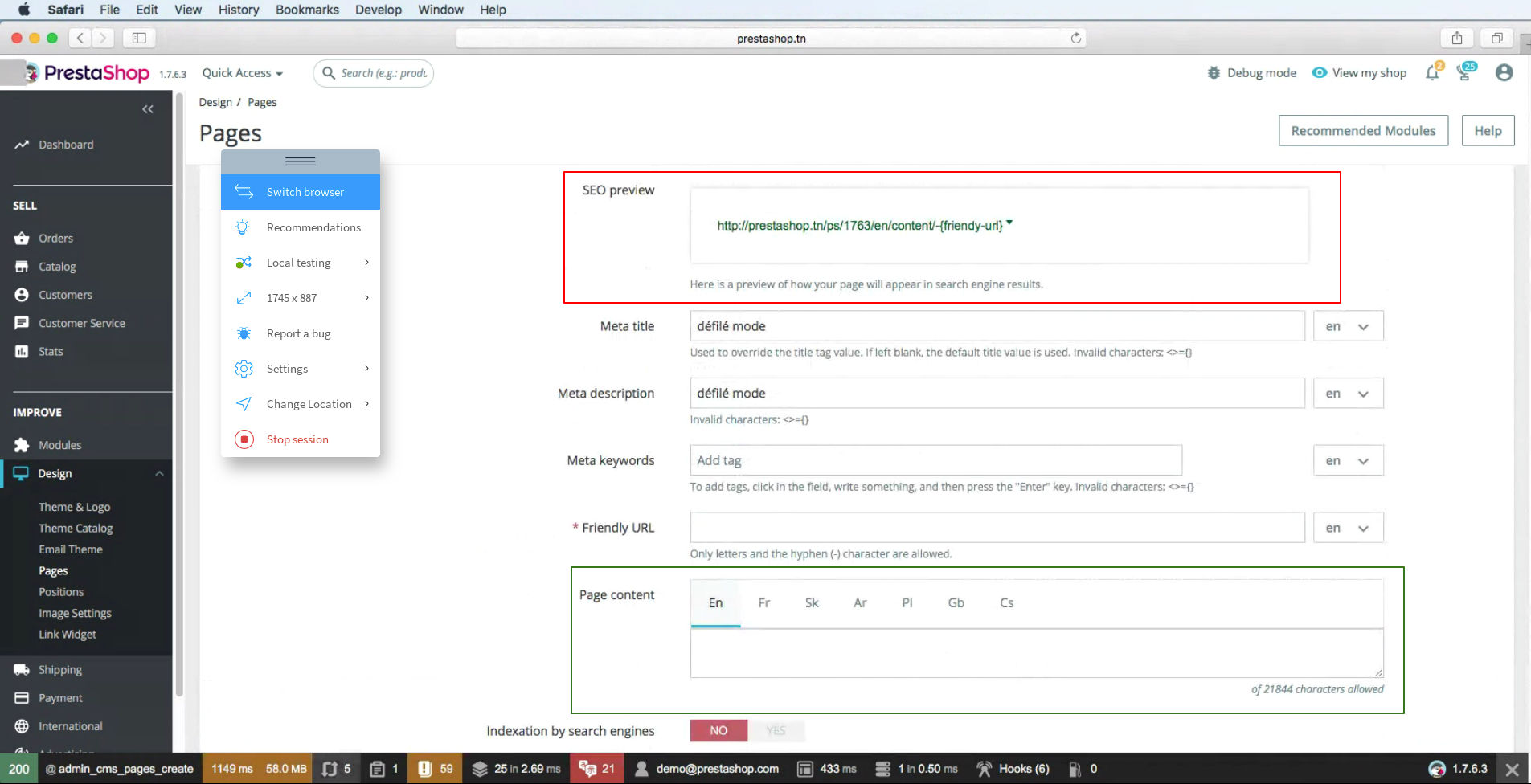Click the Customers person icon
The height and width of the screenshot is (784, 1531).
click(x=22, y=295)
